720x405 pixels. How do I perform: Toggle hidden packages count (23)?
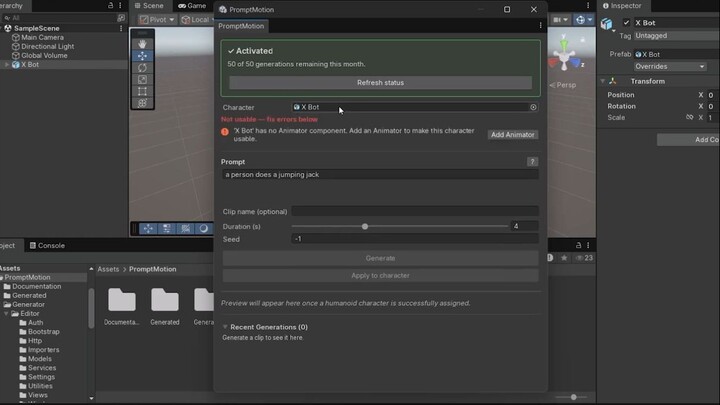coord(584,258)
